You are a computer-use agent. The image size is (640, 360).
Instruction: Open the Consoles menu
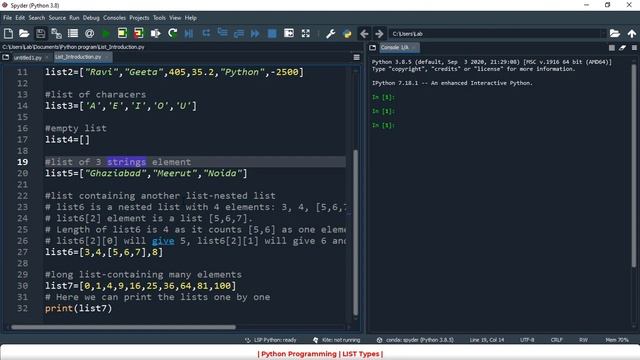114,18
